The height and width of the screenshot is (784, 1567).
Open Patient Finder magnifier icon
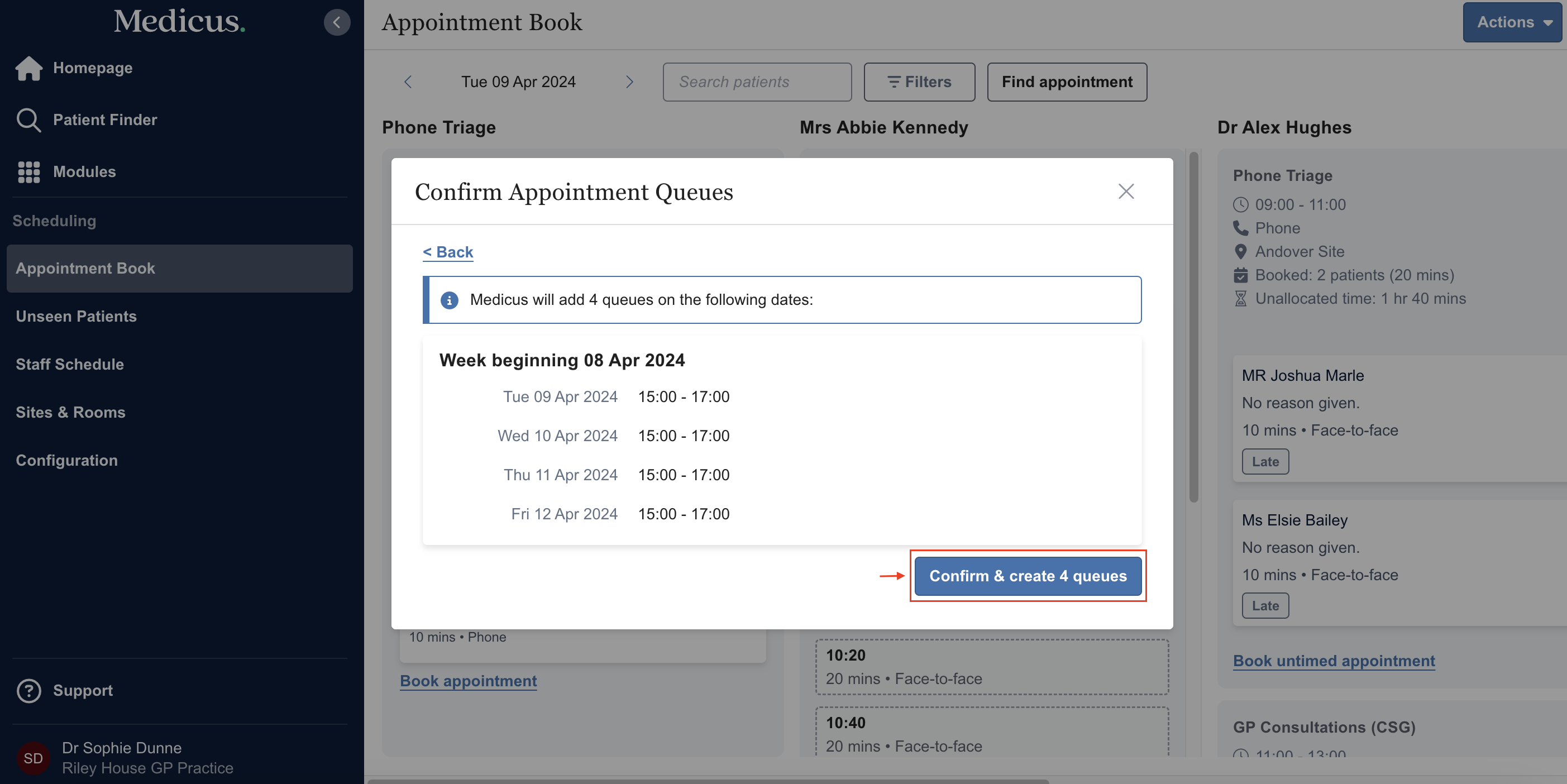point(28,120)
